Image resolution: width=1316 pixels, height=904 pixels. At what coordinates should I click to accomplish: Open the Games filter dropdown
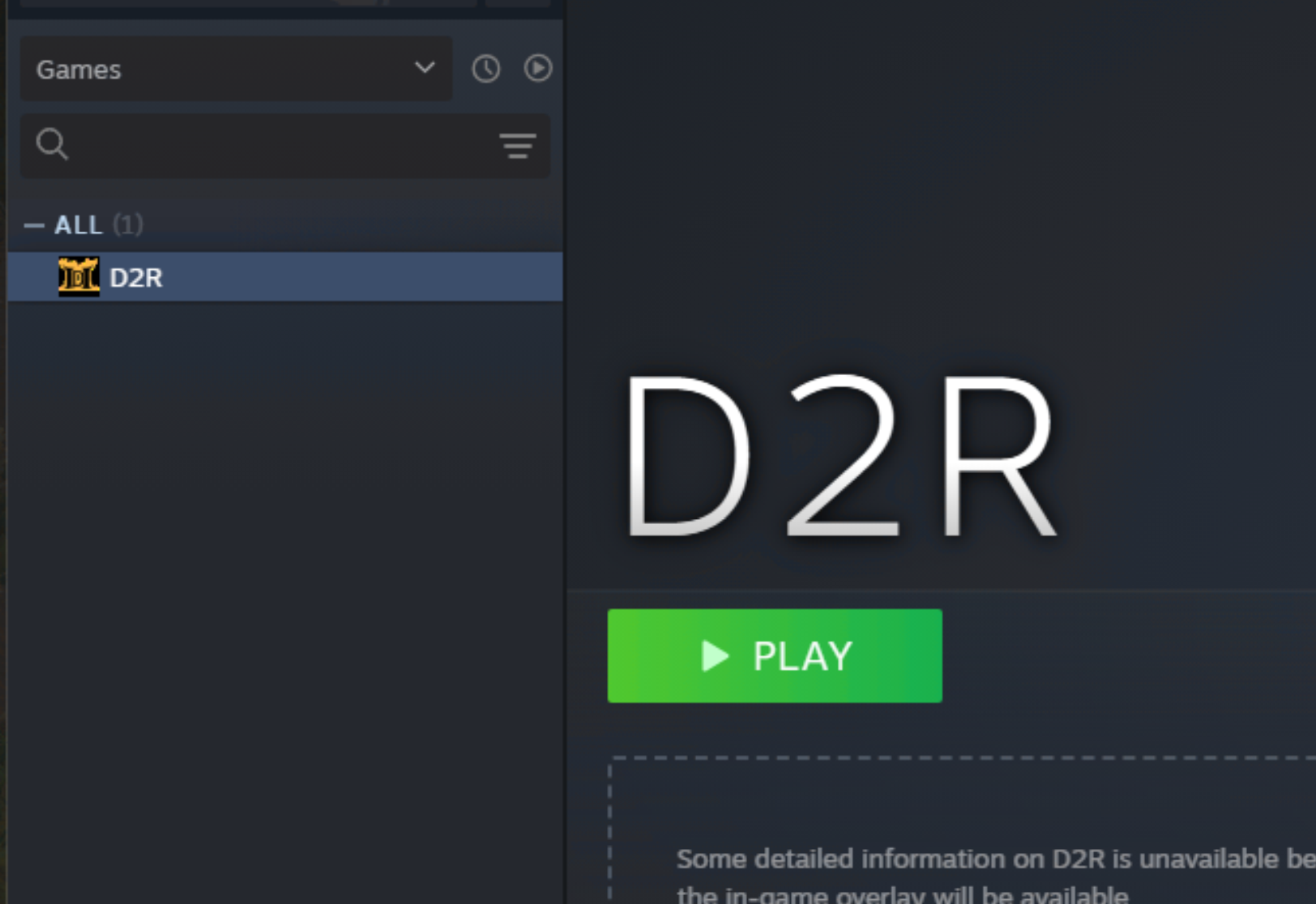[x=236, y=69]
